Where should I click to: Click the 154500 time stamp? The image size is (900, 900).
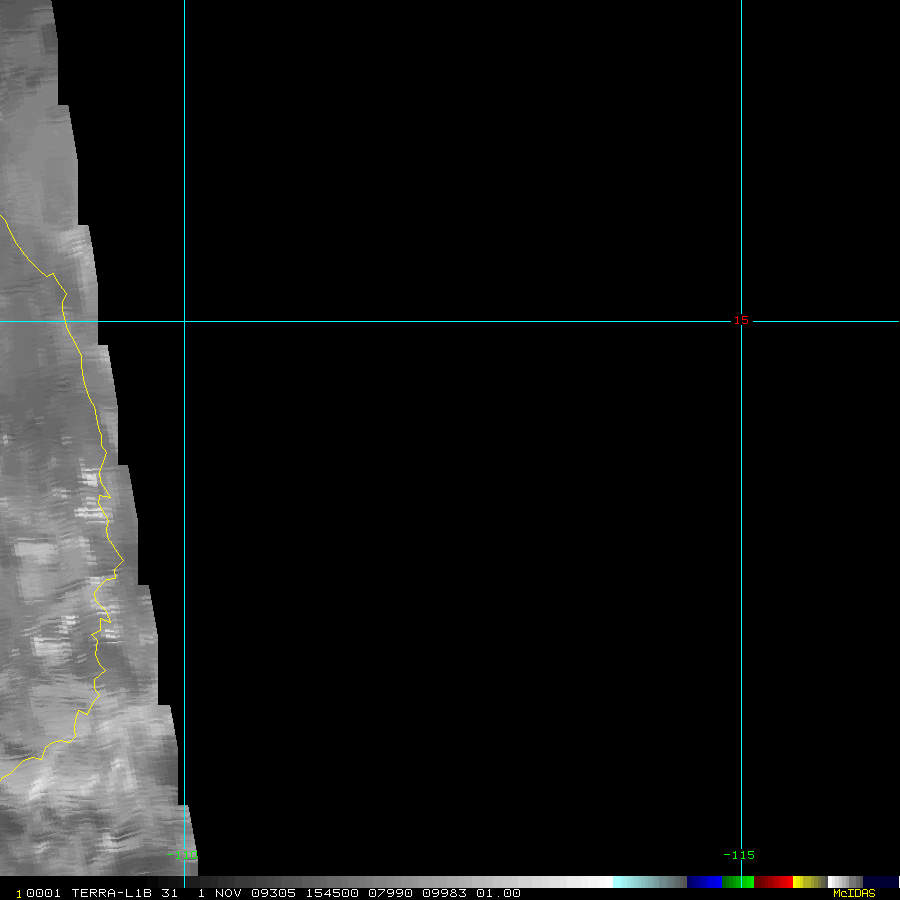tap(333, 893)
